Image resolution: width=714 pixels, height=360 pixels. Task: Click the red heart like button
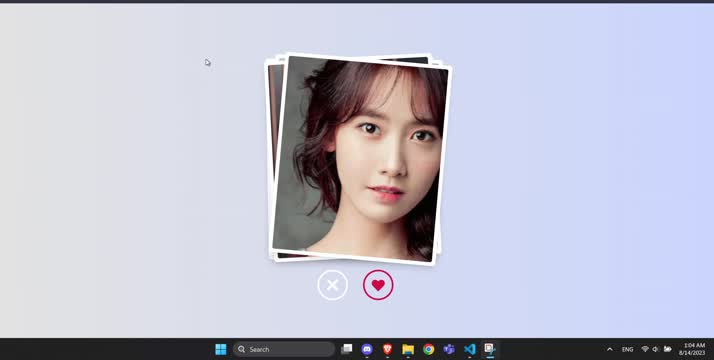378,285
